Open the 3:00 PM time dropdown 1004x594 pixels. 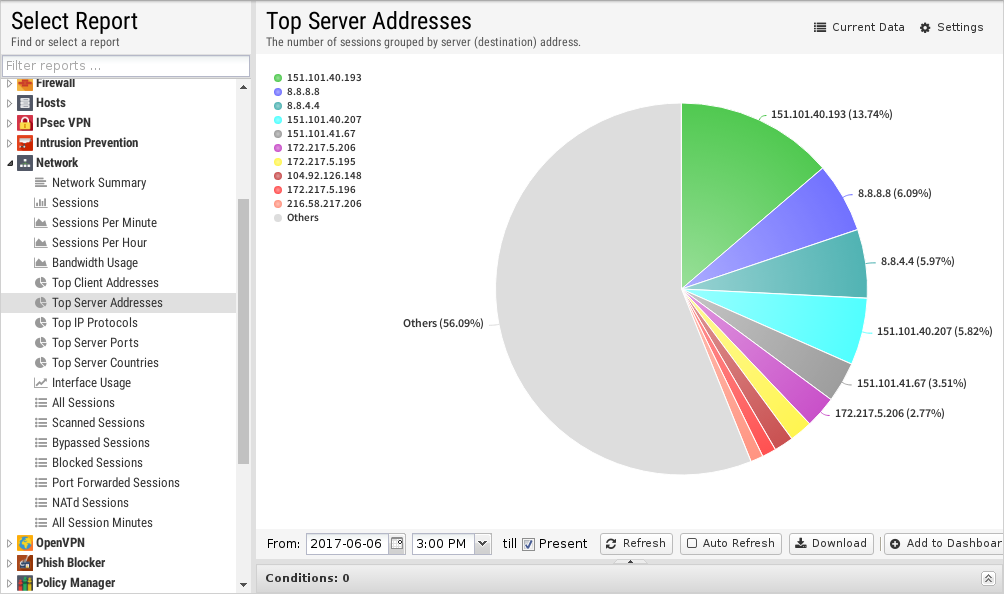click(483, 543)
